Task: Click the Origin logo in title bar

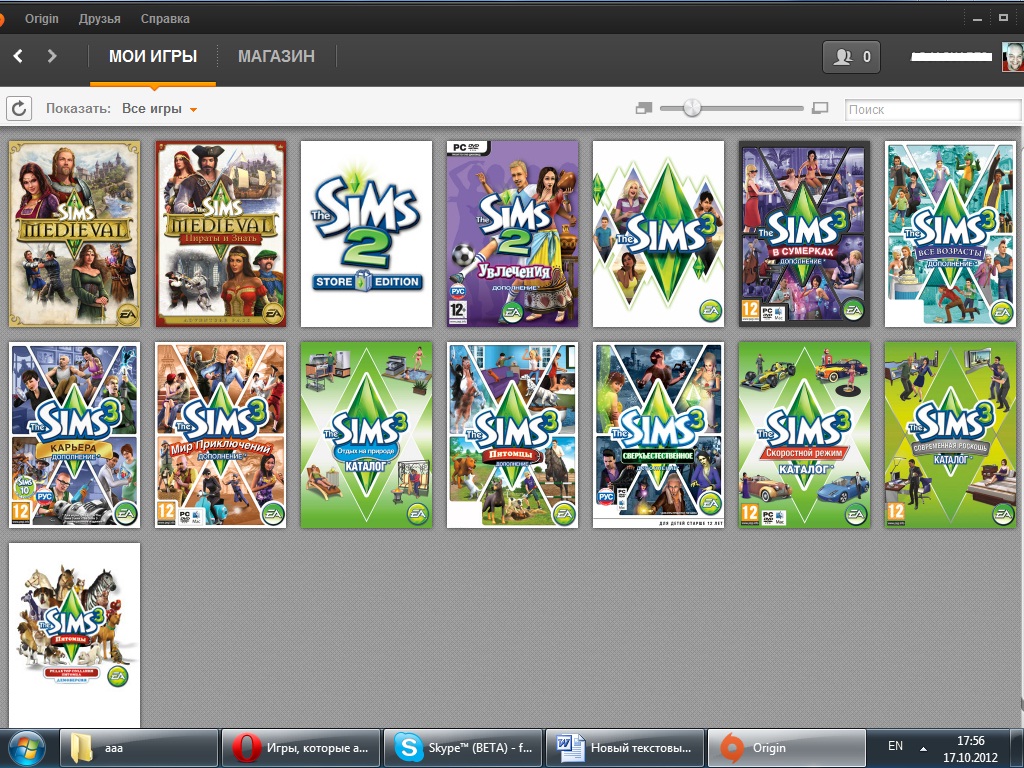Action: click(x=2, y=18)
